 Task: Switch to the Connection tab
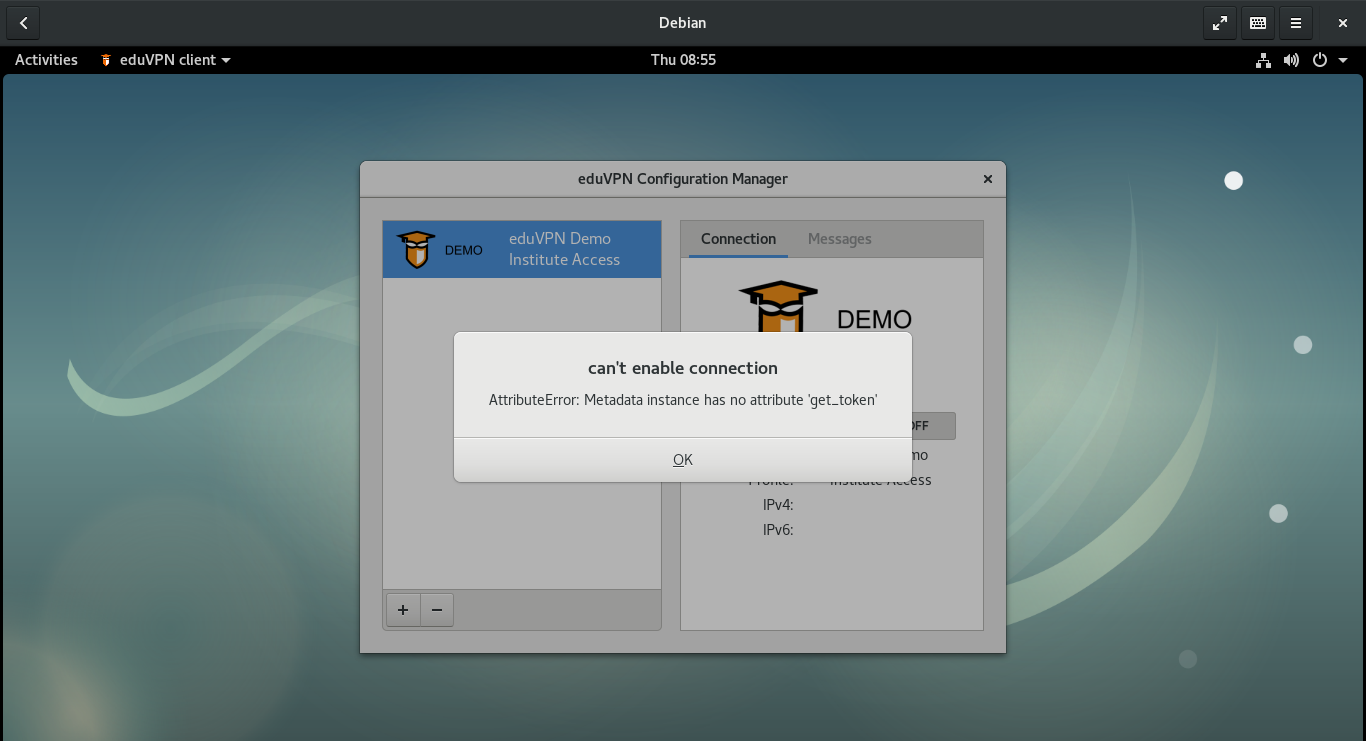click(x=738, y=239)
